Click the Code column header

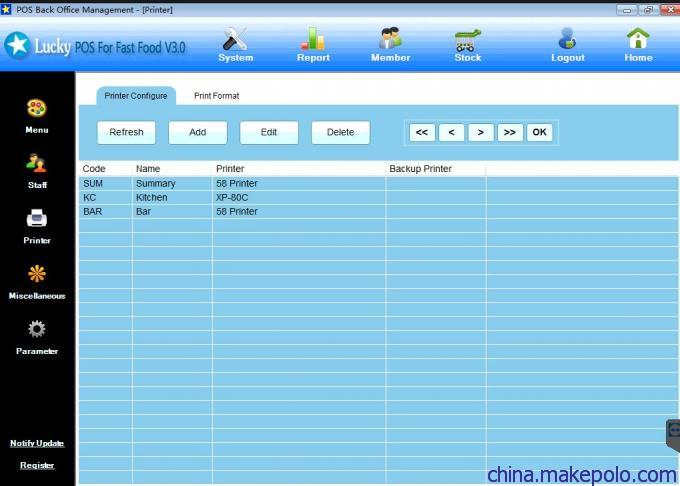click(105, 169)
